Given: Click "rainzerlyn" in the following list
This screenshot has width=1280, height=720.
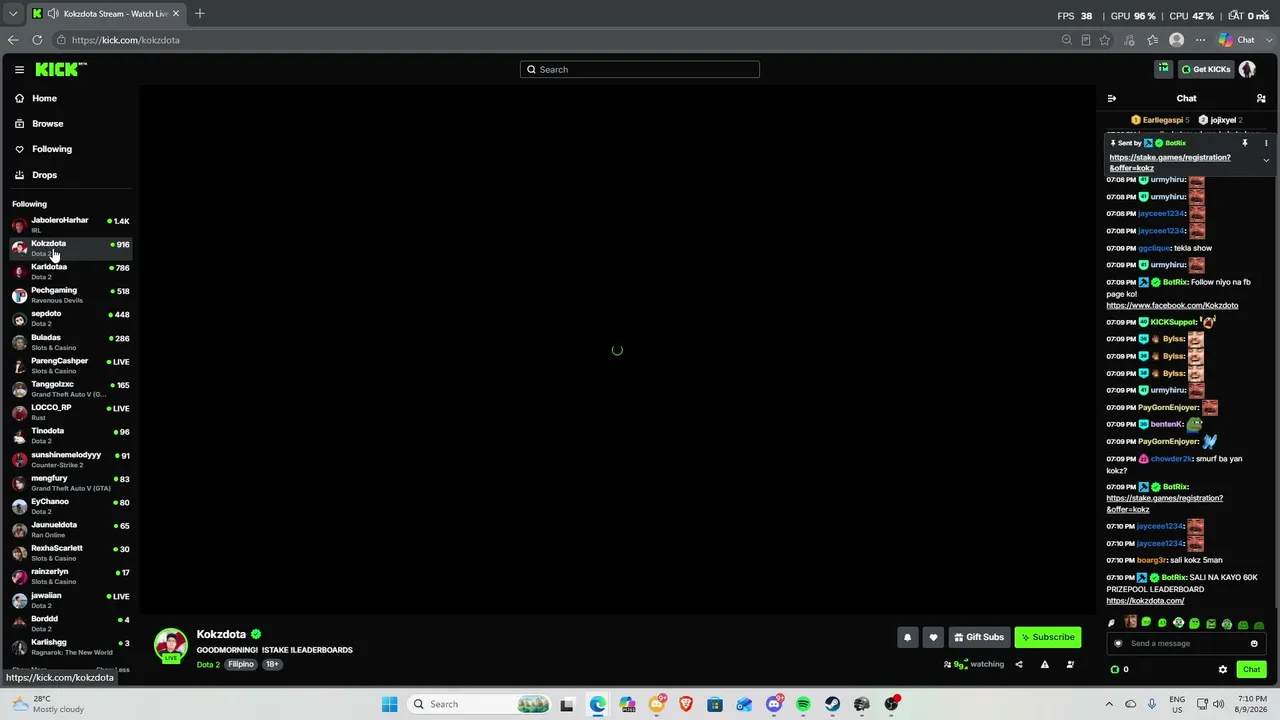Looking at the screenshot, I should tap(50, 572).
